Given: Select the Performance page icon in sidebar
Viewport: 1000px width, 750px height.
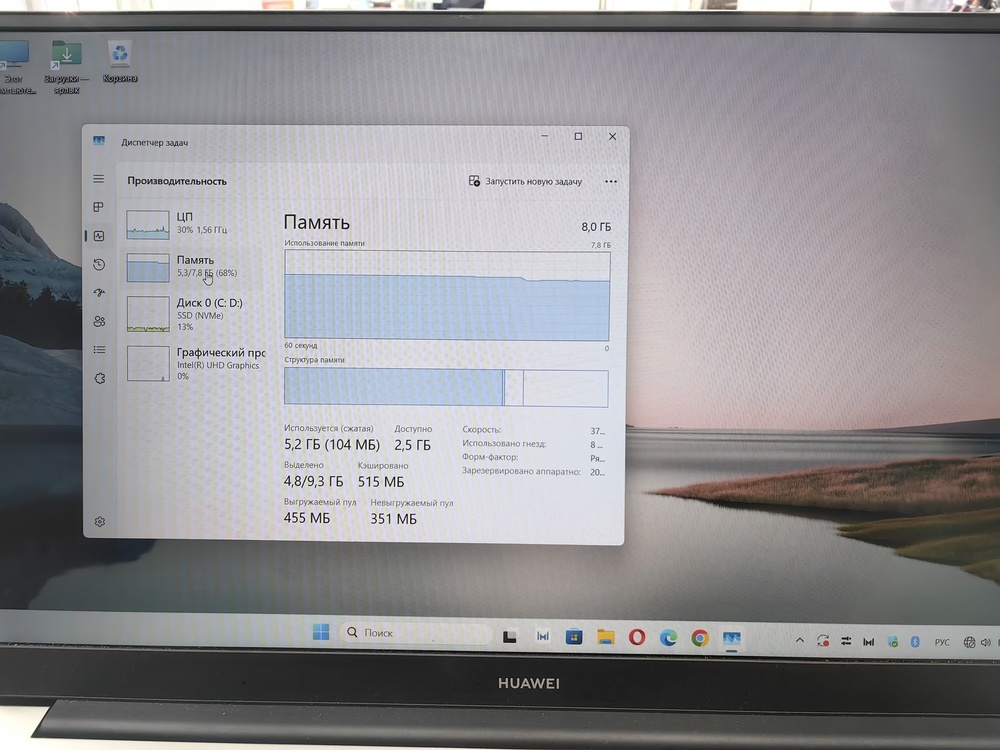Looking at the screenshot, I should tap(99, 236).
